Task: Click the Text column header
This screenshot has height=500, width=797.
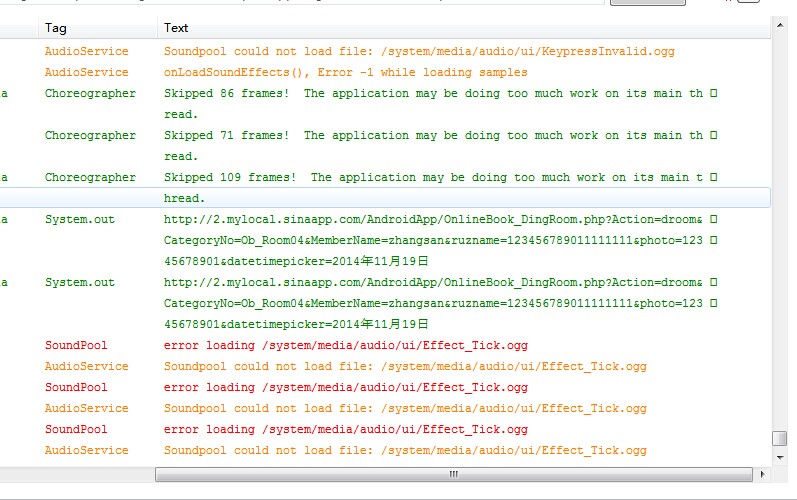Action: pos(464,28)
